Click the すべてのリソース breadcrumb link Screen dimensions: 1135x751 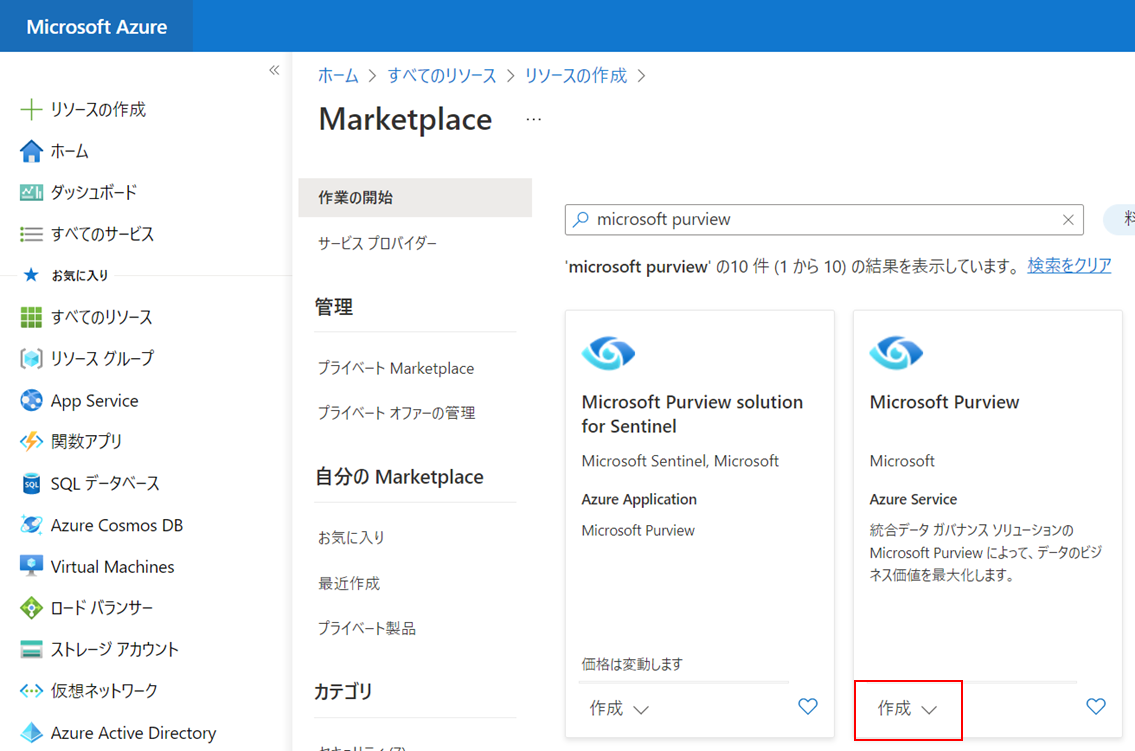[x=442, y=75]
